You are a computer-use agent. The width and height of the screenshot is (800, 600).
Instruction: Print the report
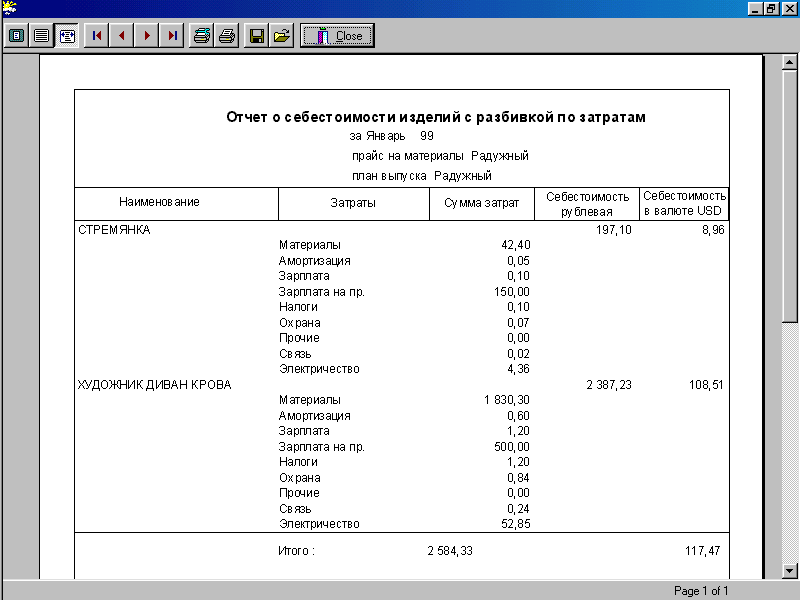(227, 36)
